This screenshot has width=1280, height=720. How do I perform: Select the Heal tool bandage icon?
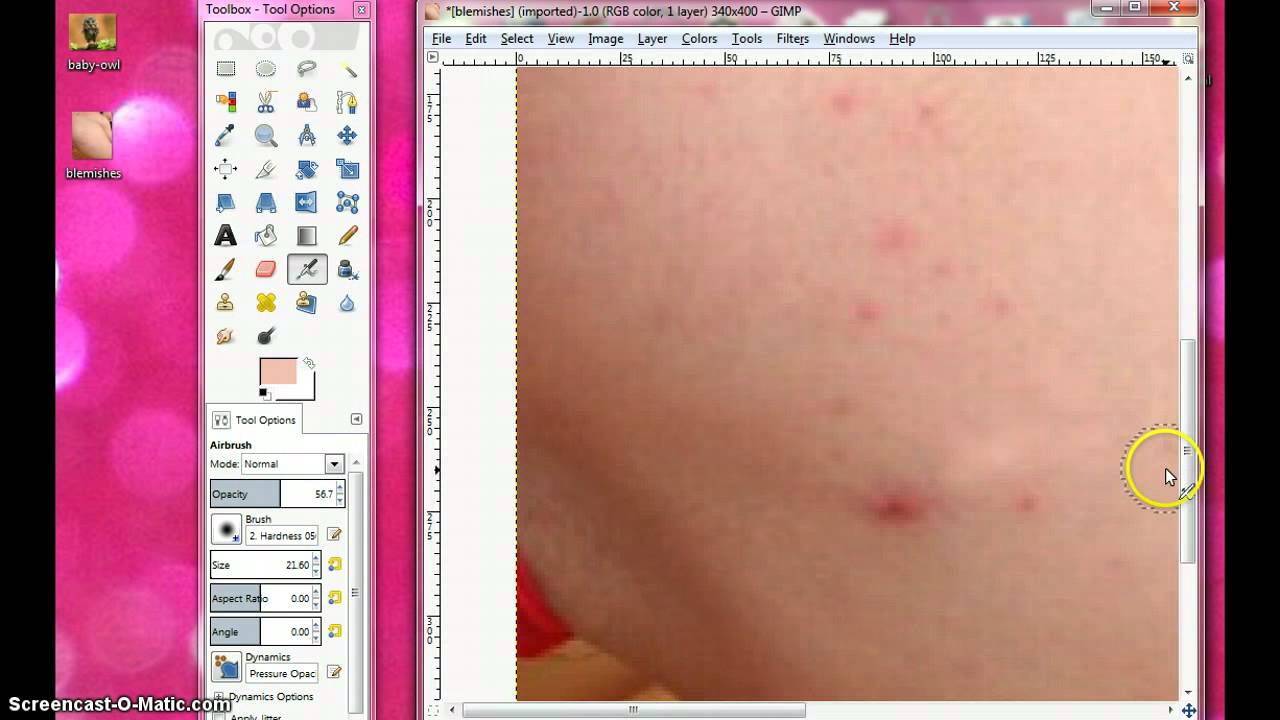(266, 303)
